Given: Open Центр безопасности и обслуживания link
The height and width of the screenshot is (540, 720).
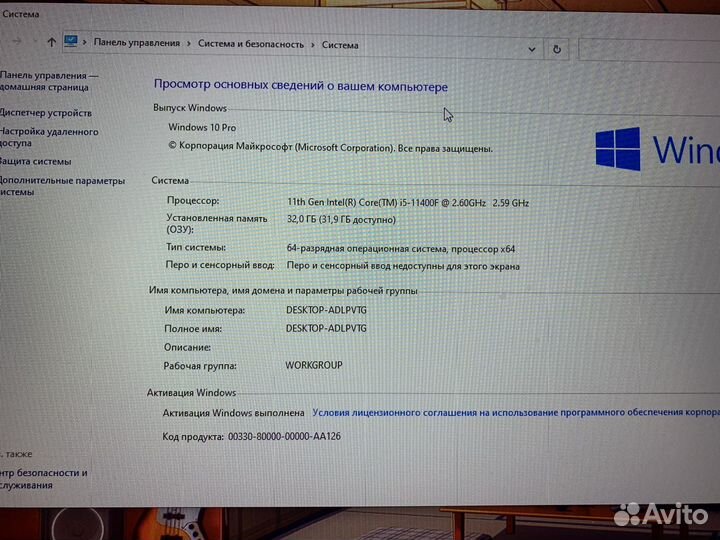Looking at the screenshot, I should (x=44, y=479).
